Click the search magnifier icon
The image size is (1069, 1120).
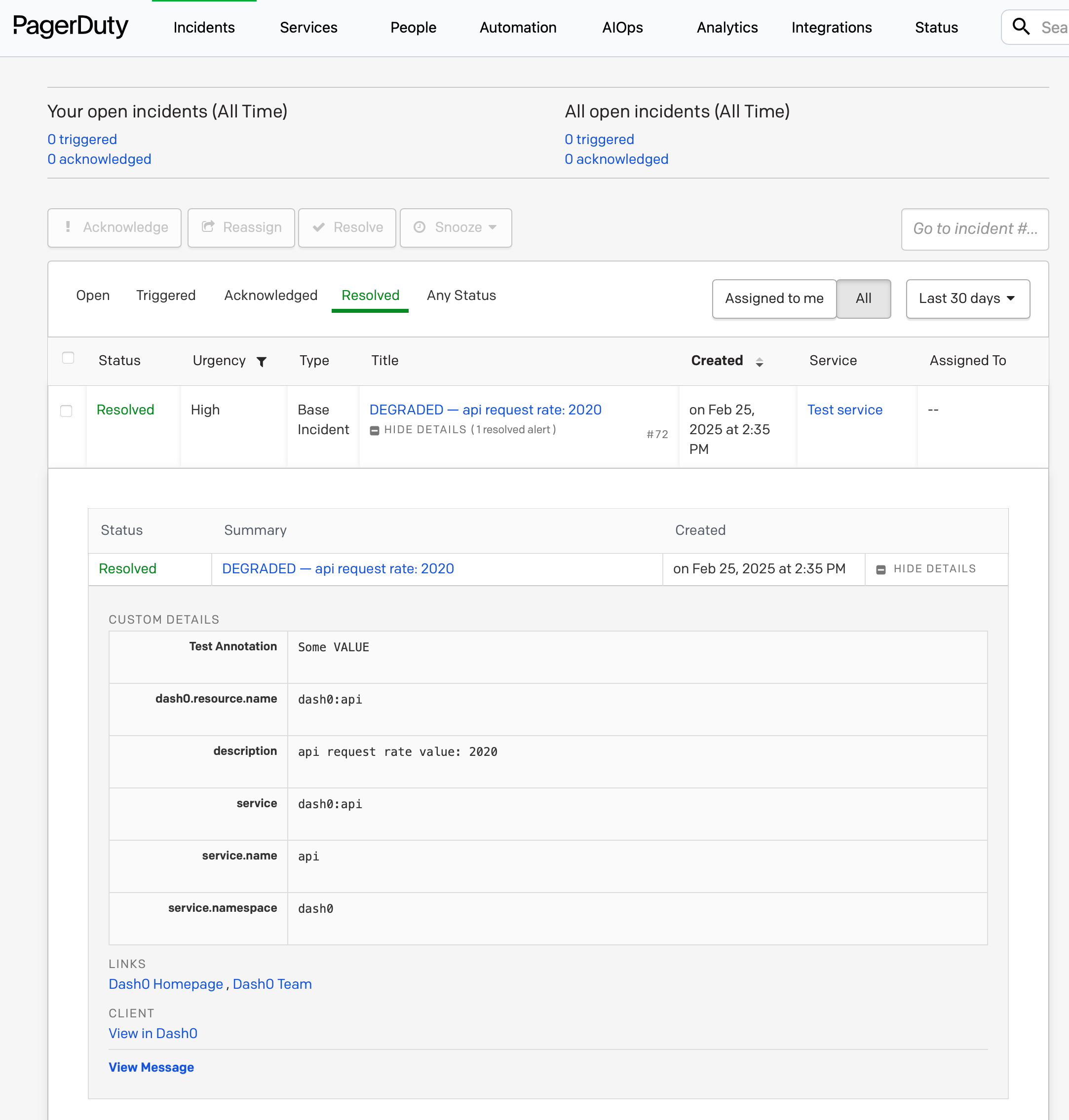pyautogui.click(x=1020, y=27)
